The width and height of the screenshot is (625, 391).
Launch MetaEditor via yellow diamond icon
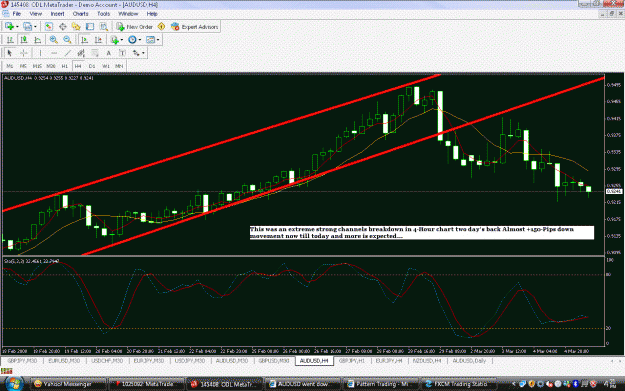pos(161,27)
